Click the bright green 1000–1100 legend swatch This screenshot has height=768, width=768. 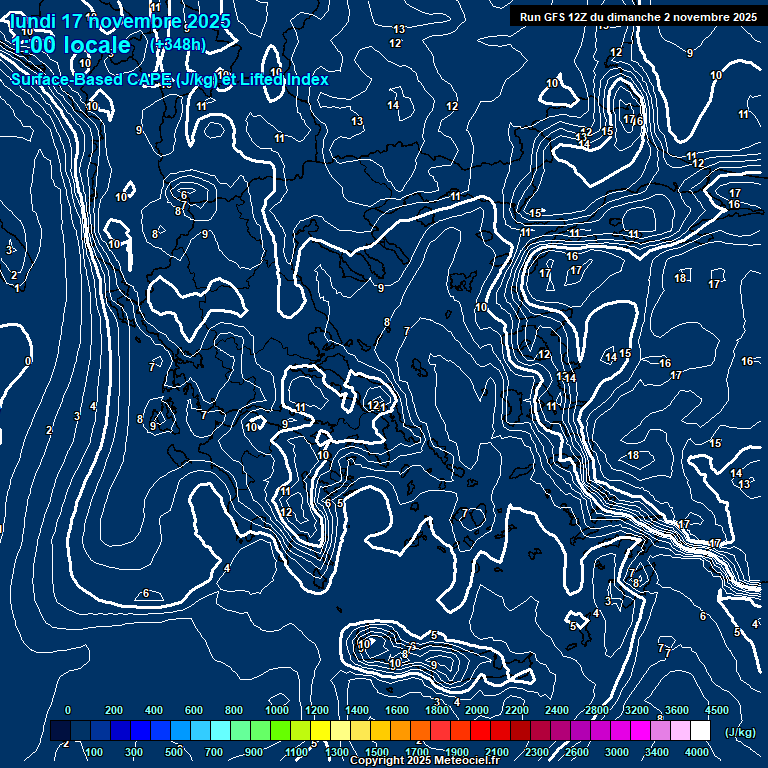(x=280, y=730)
